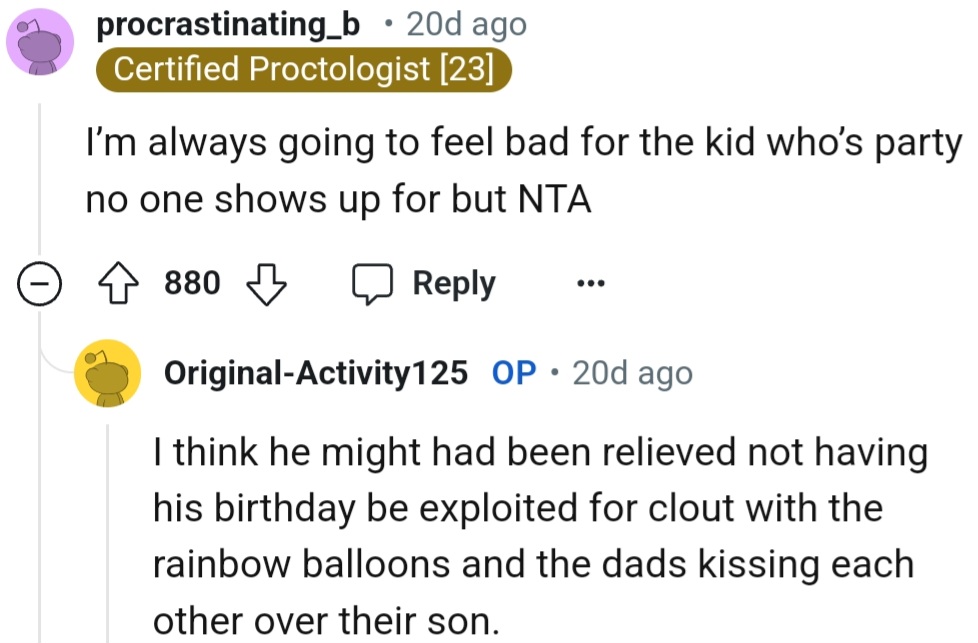
Task: Open procrastinating_b's purple avatar
Action: click(39, 44)
